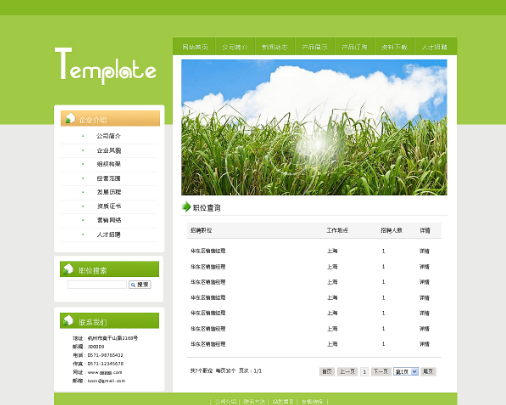View 详情 for first job row
Viewport: 506px width, 405px height.
(x=424, y=251)
